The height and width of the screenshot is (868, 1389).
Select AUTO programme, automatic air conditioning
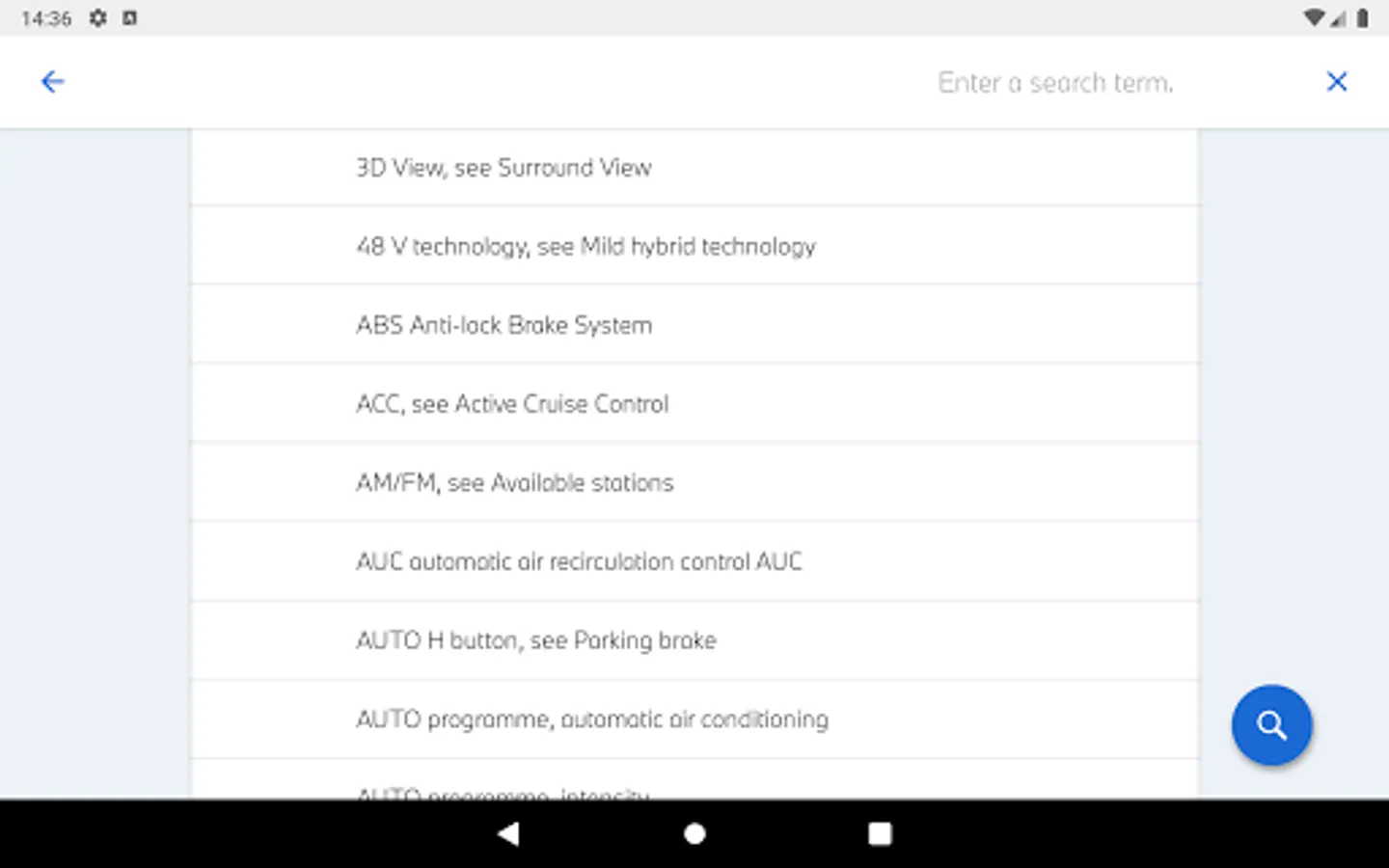point(591,719)
